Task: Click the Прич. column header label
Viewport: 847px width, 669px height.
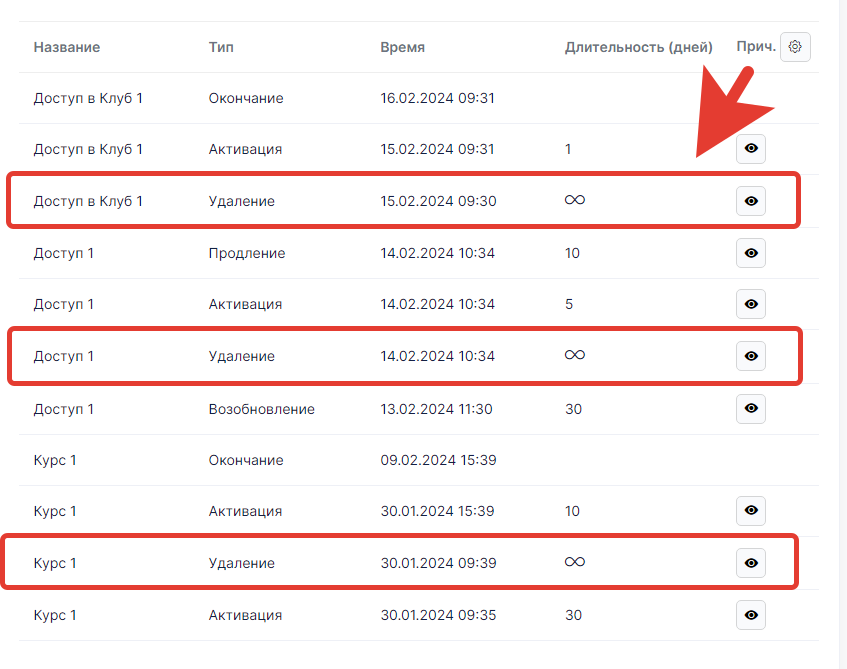Action: [755, 47]
